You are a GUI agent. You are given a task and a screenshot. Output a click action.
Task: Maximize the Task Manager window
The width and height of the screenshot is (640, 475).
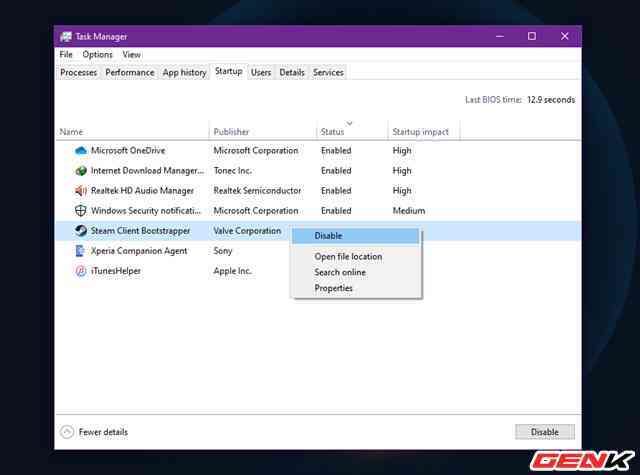(x=532, y=36)
